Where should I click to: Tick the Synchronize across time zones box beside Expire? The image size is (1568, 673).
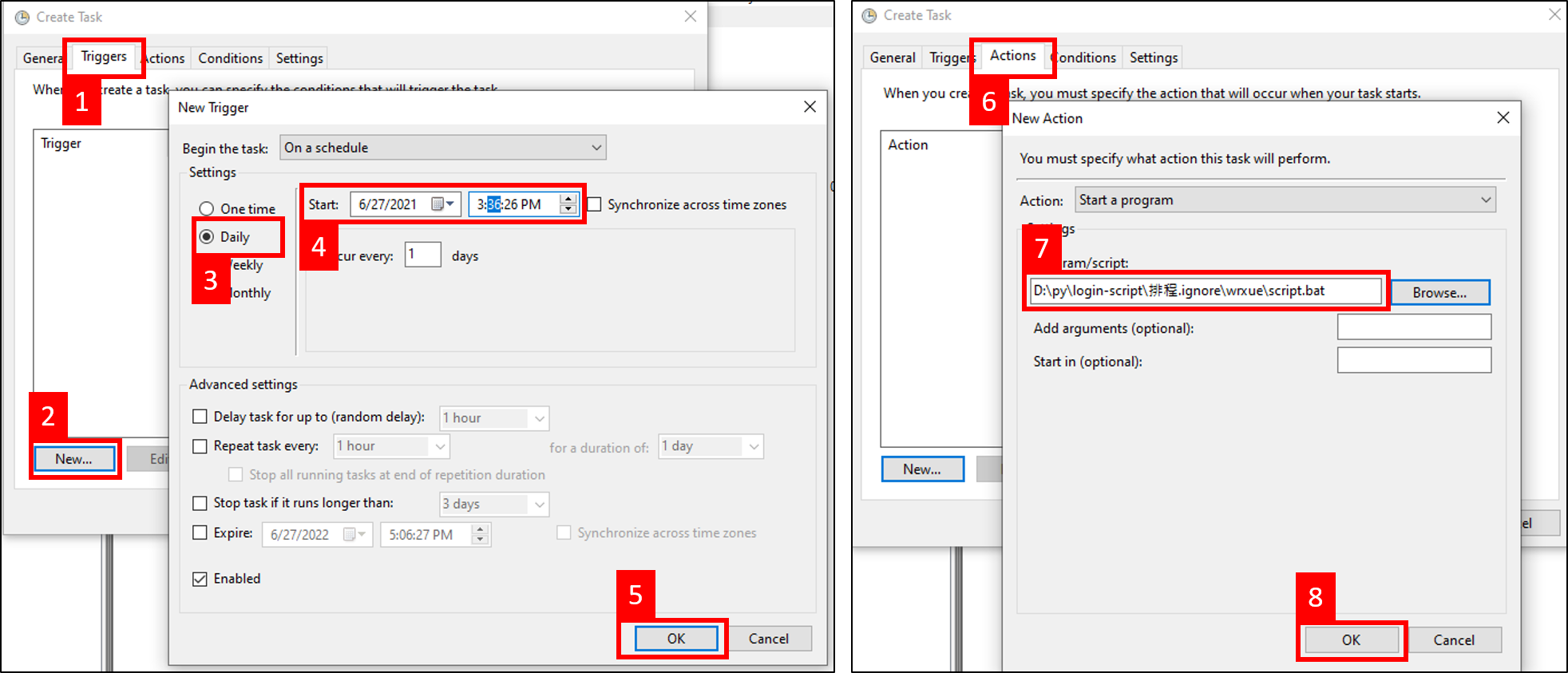[x=564, y=532]
